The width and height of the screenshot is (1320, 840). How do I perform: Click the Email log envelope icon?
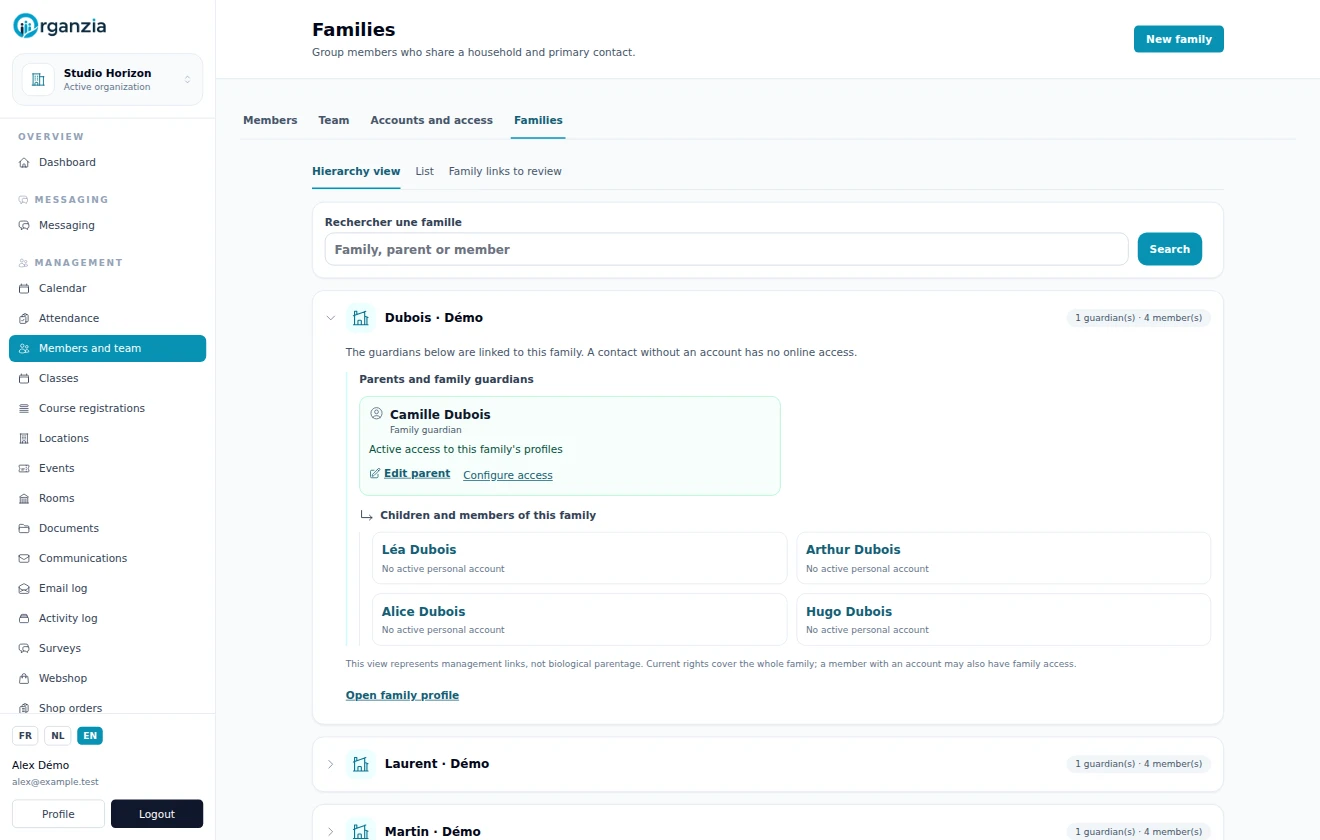tap(25, 588)
